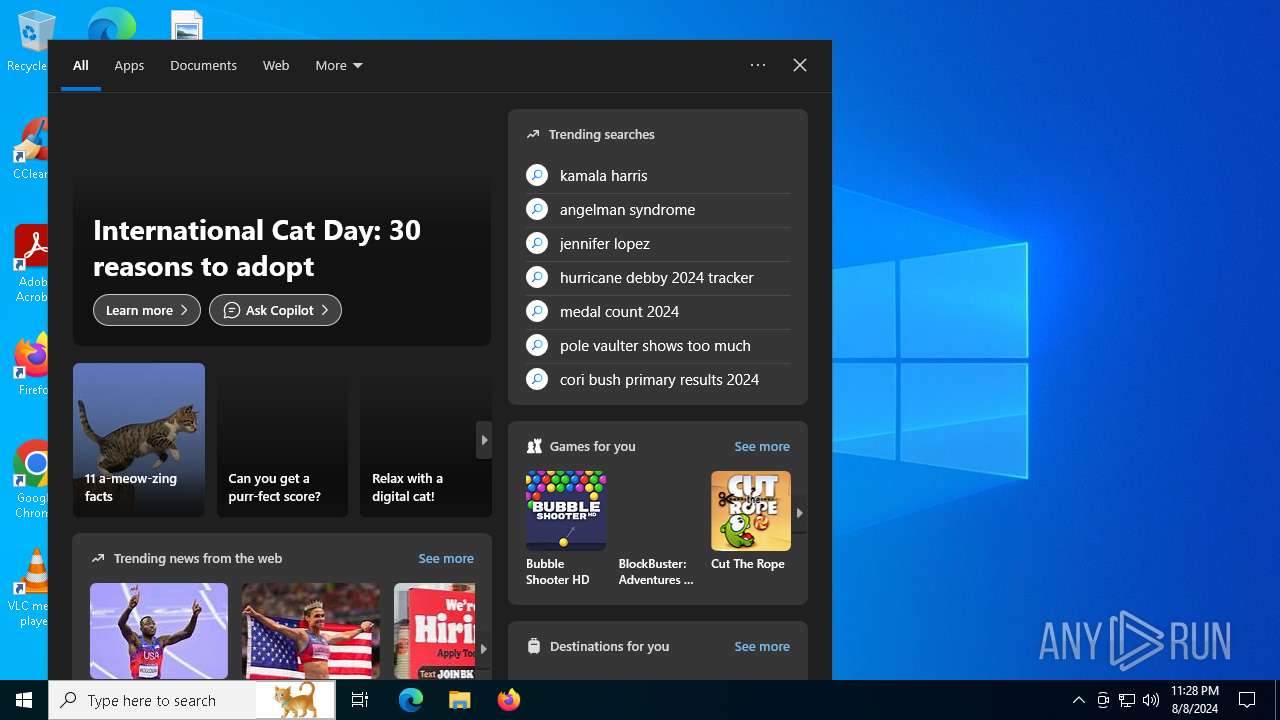Open network status tray icon
Viewport: 1280px width, 720px height.
pyautogui.click(x=1127, y=700)
